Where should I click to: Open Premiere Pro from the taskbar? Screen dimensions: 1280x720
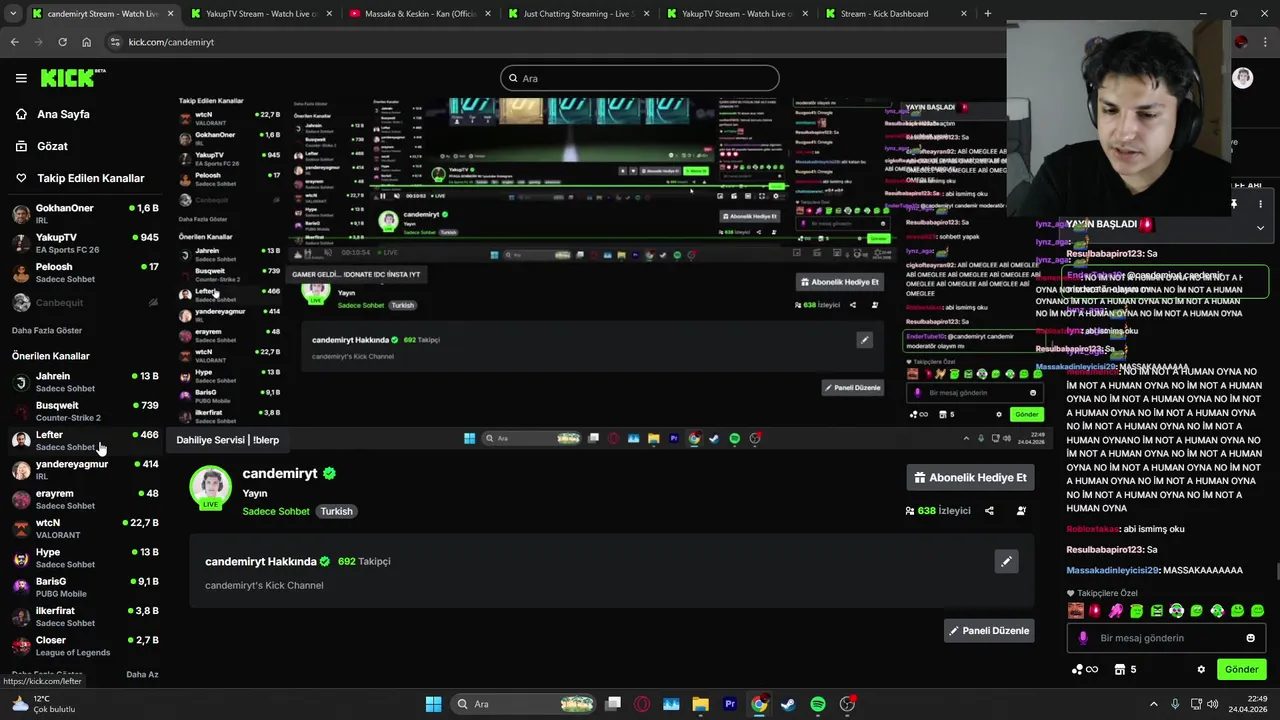730,704
